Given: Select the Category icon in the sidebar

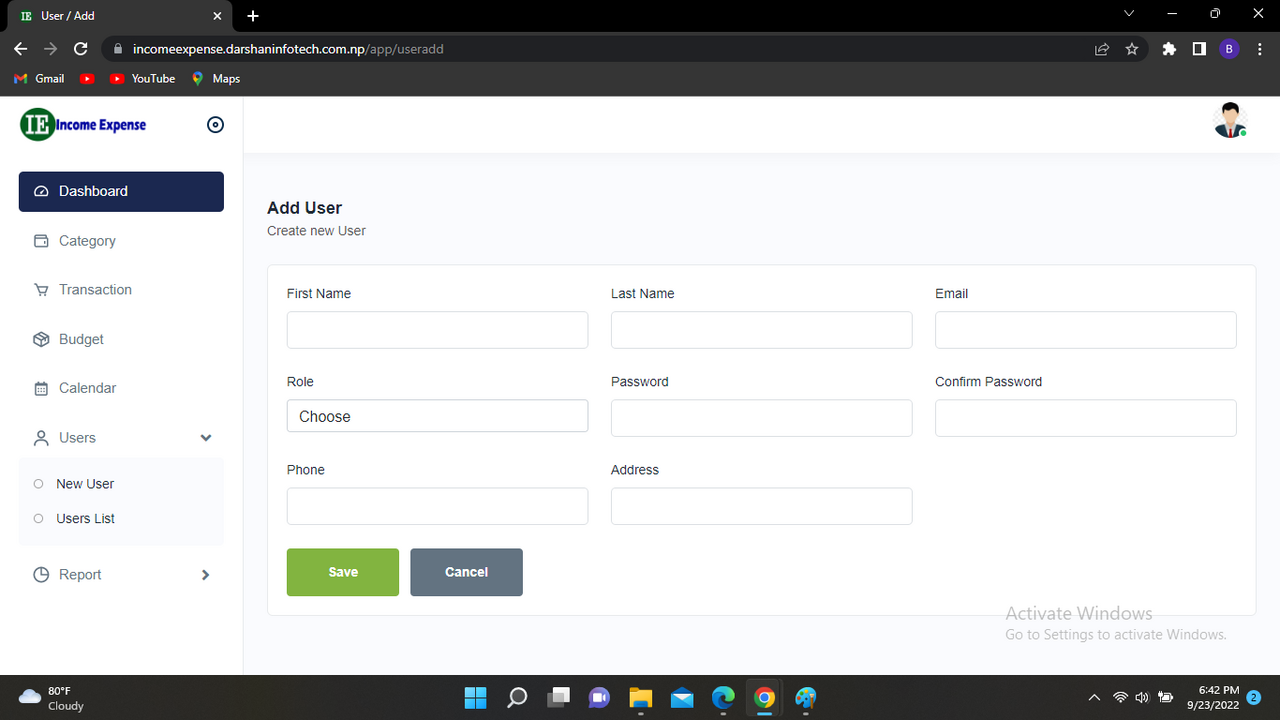Looking at the screenshot, I should [x=40, y=240].
